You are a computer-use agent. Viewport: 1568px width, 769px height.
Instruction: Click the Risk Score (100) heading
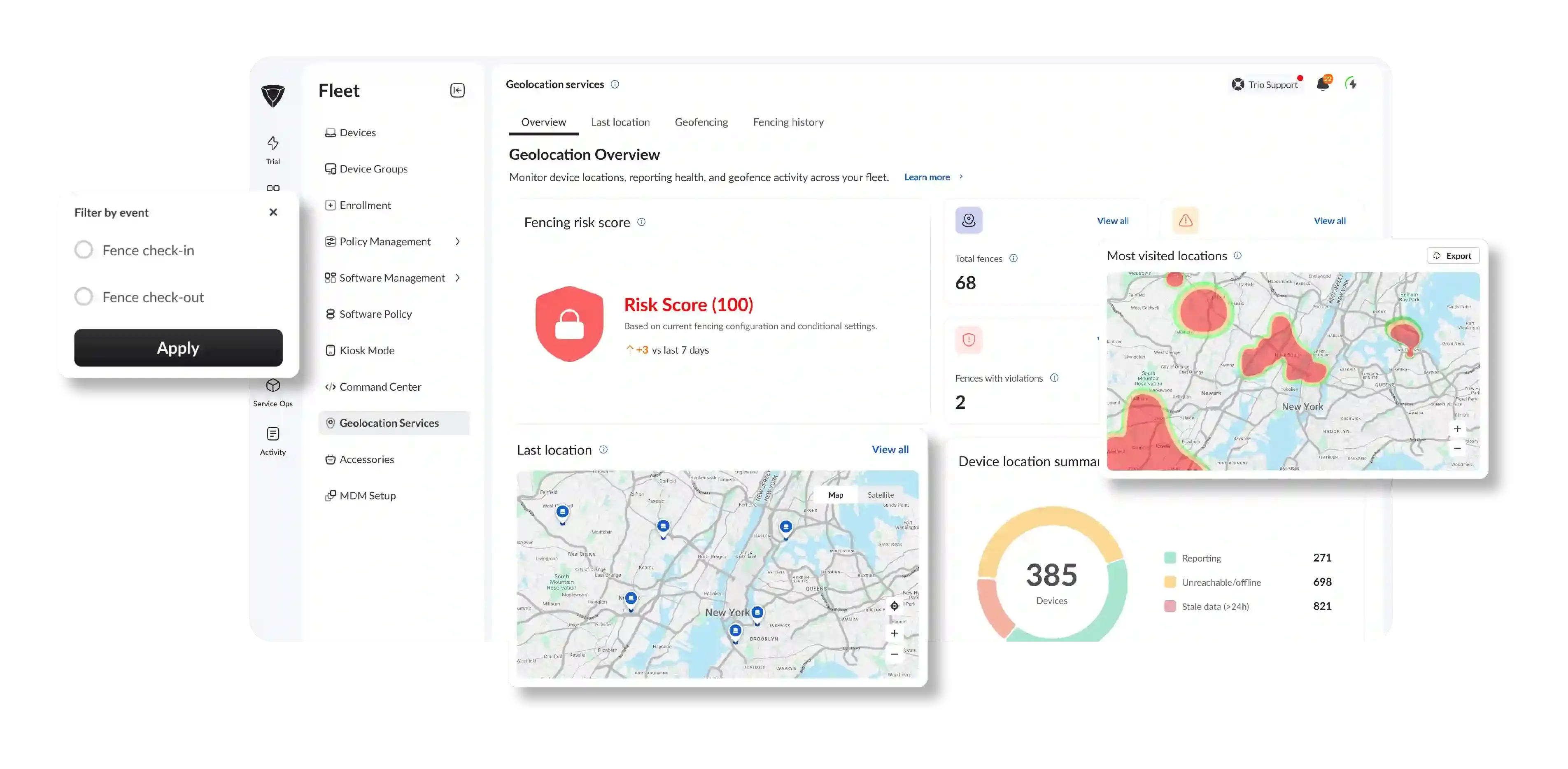688,305
